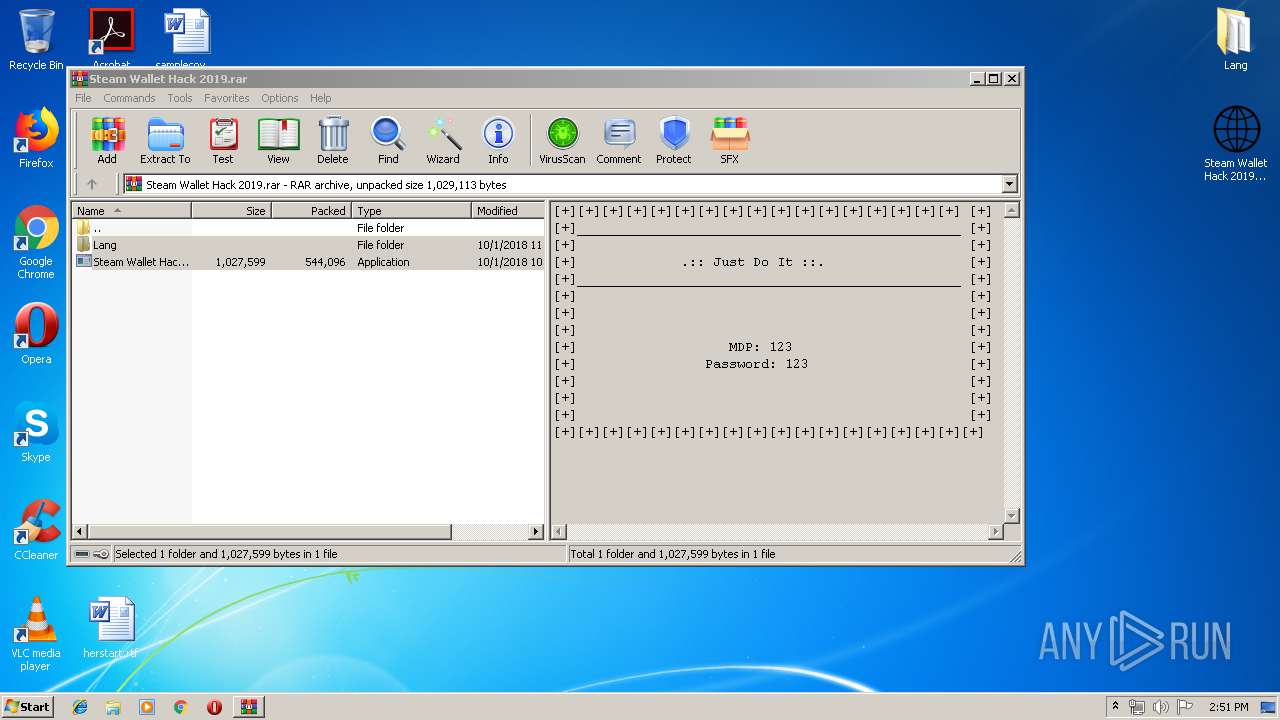1280x720 pixels.
Task: Open the Options menu
Action: (x=280, y=98)
